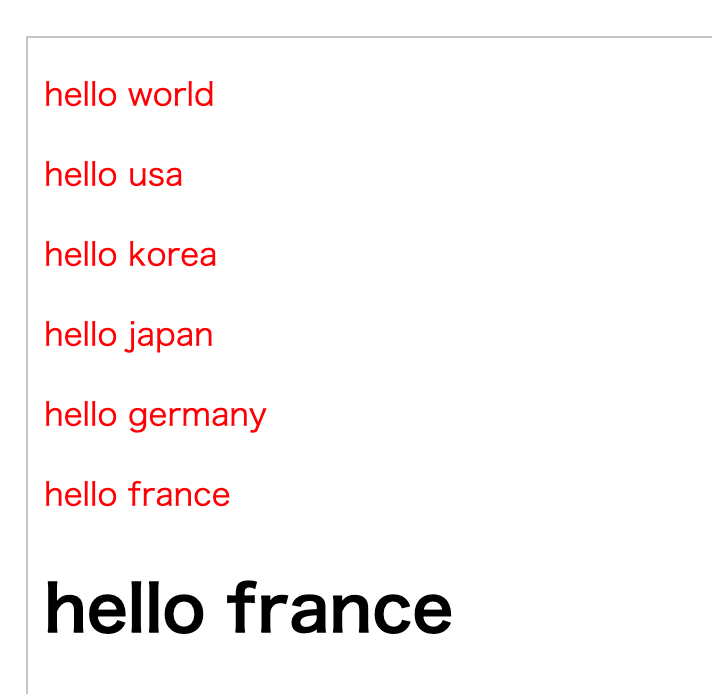Image resolution: width=712 pixels, height=694 pixels.
Task: Click the word "japan" in red
Action: pos(169,336)
